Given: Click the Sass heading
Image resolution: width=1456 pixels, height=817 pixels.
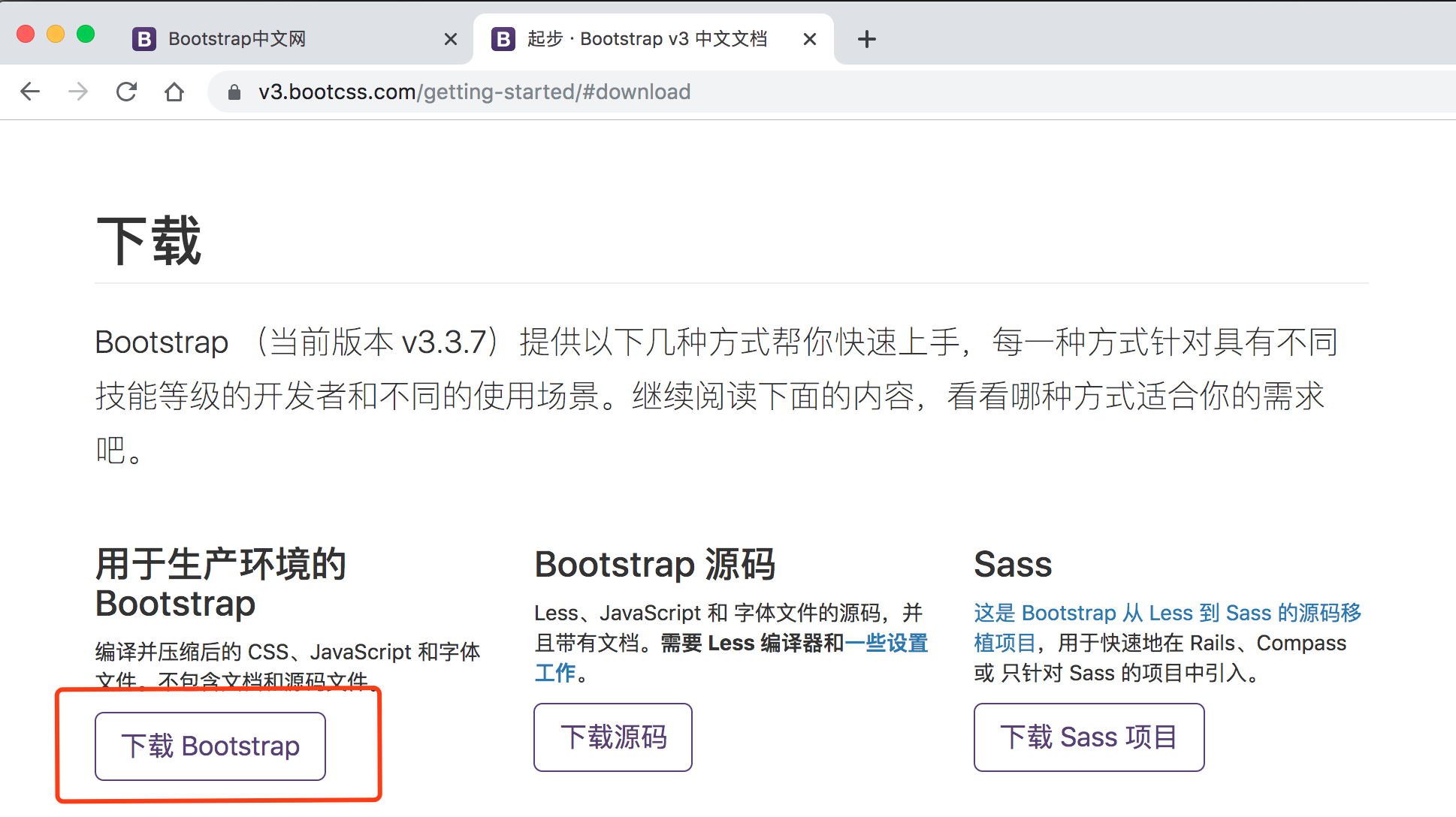Looking at the screenshot, I should point(1013,565).
